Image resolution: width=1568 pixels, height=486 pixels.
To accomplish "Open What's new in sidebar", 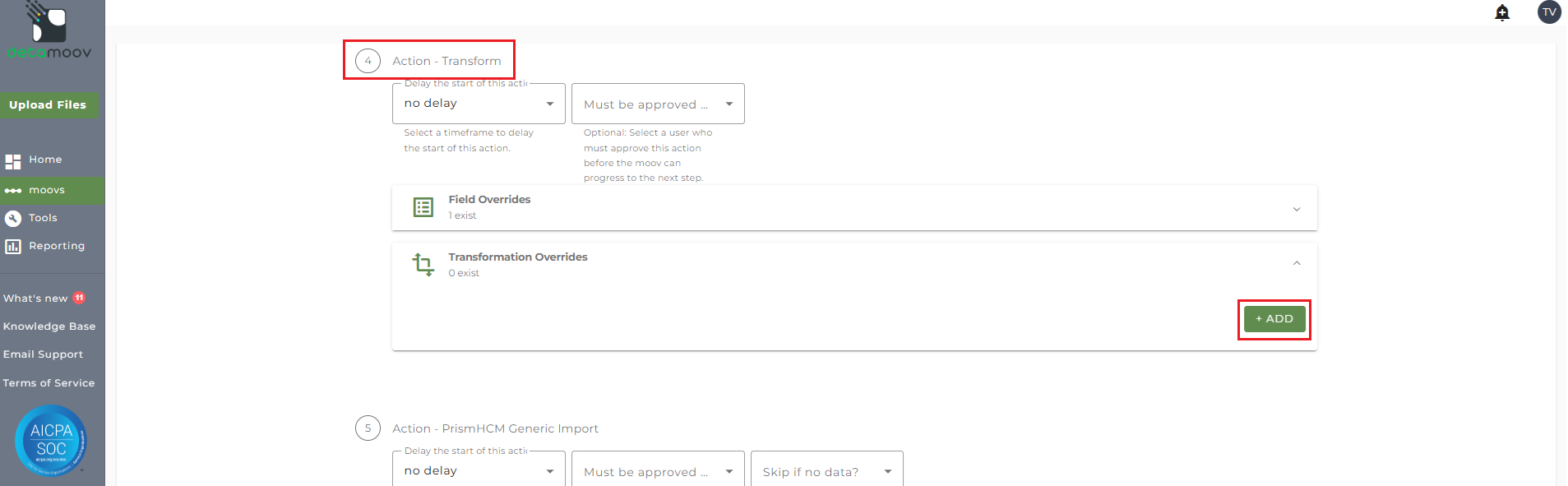I will 35,299.
